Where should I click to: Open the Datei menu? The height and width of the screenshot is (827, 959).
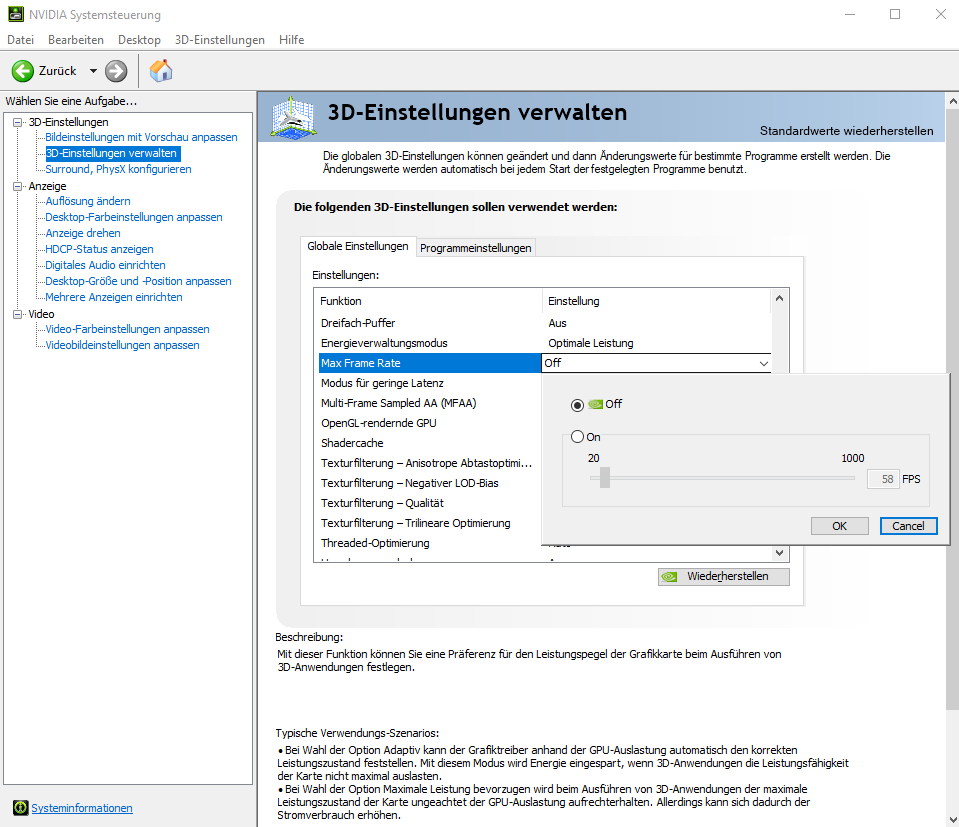pyautogui.click(x=20, y=40)
